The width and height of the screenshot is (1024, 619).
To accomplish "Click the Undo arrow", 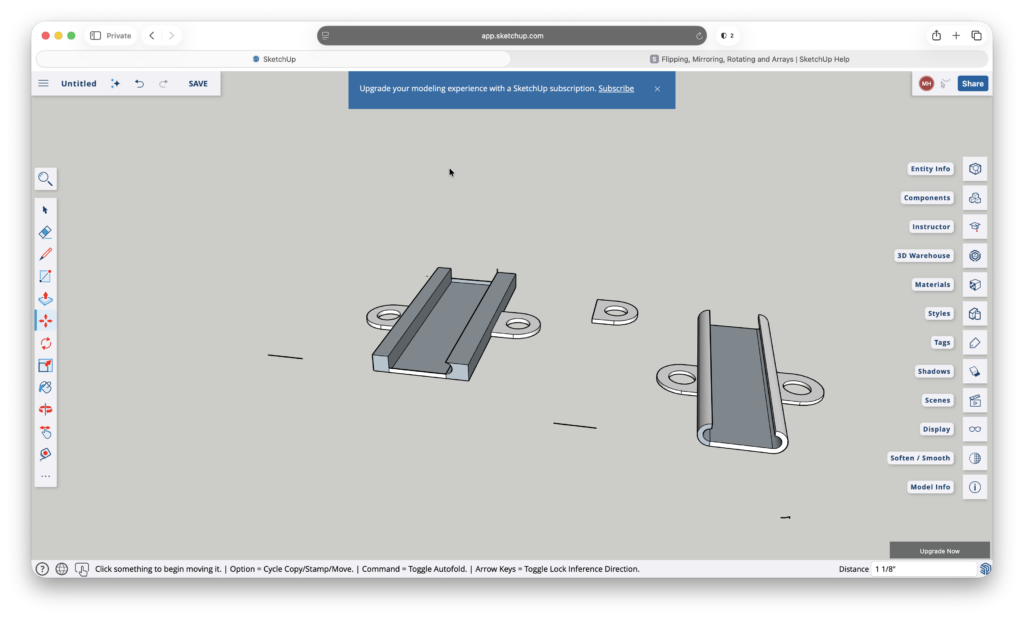I will click(139, 83).
